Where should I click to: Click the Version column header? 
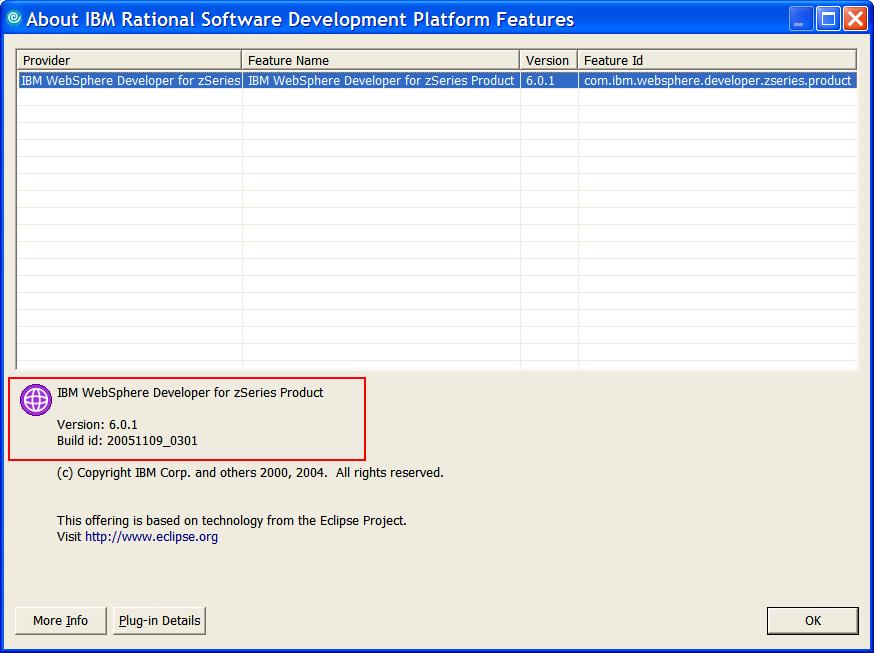pyautogui.click(x=548, y=60)
